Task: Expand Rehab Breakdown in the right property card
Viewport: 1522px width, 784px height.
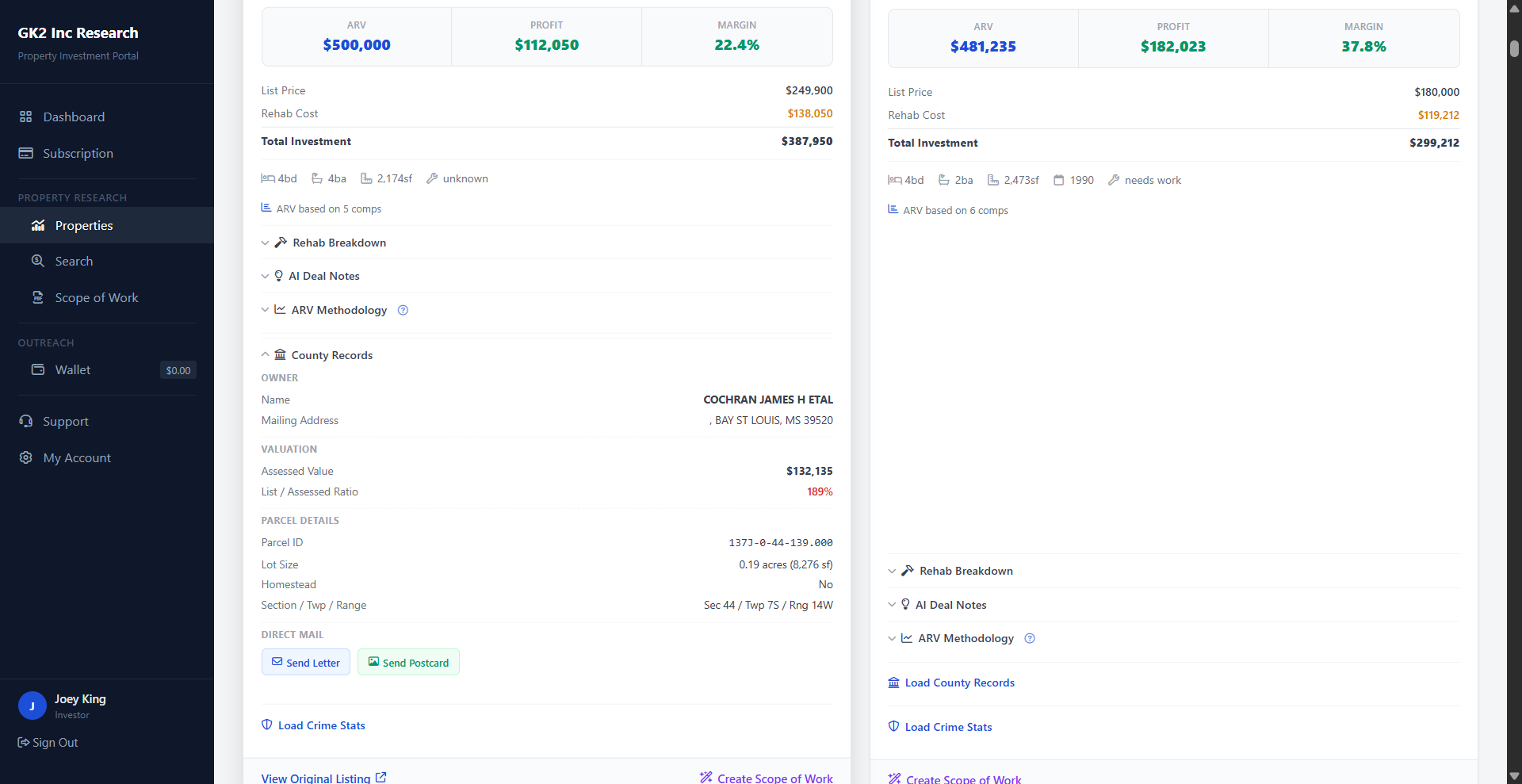Action: pyautogui.click(x=966, y=571)
